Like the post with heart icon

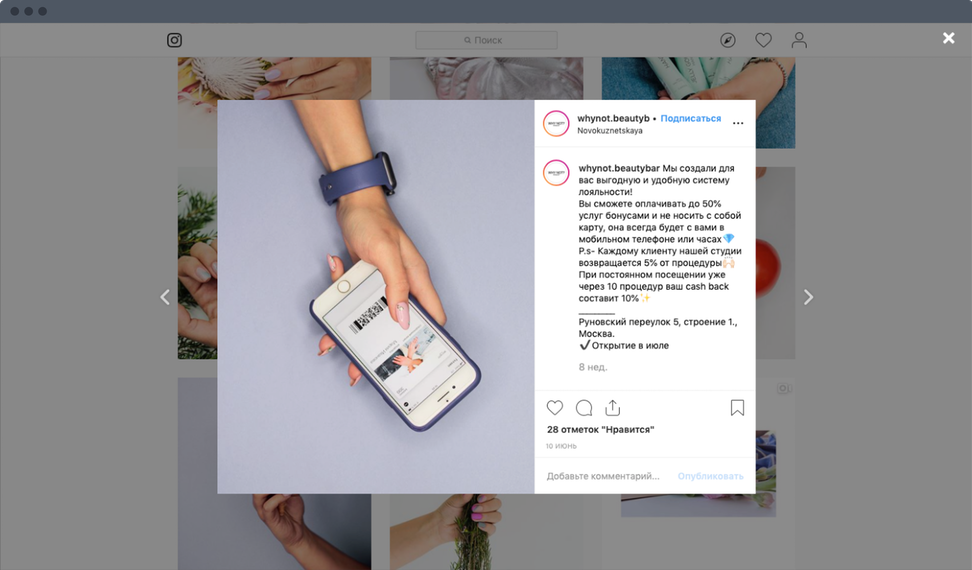click(555, 408)
